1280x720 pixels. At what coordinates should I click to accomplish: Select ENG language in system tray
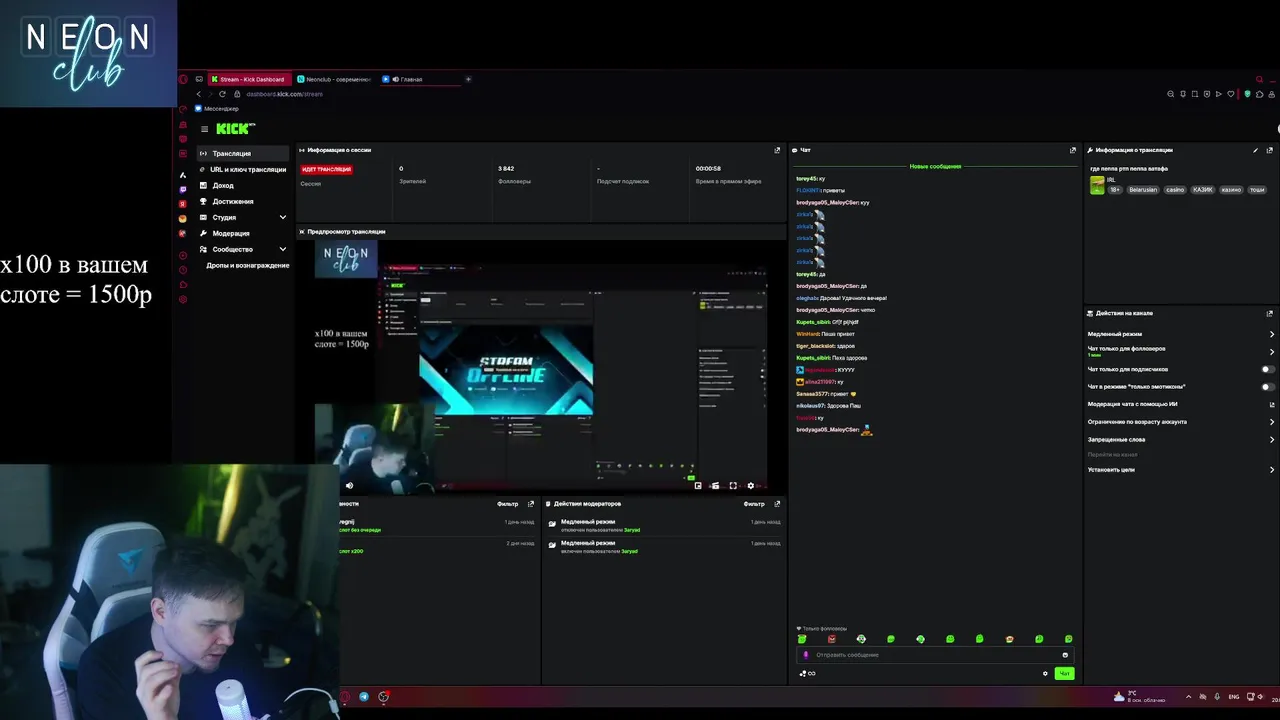[x=1234, y=697]
